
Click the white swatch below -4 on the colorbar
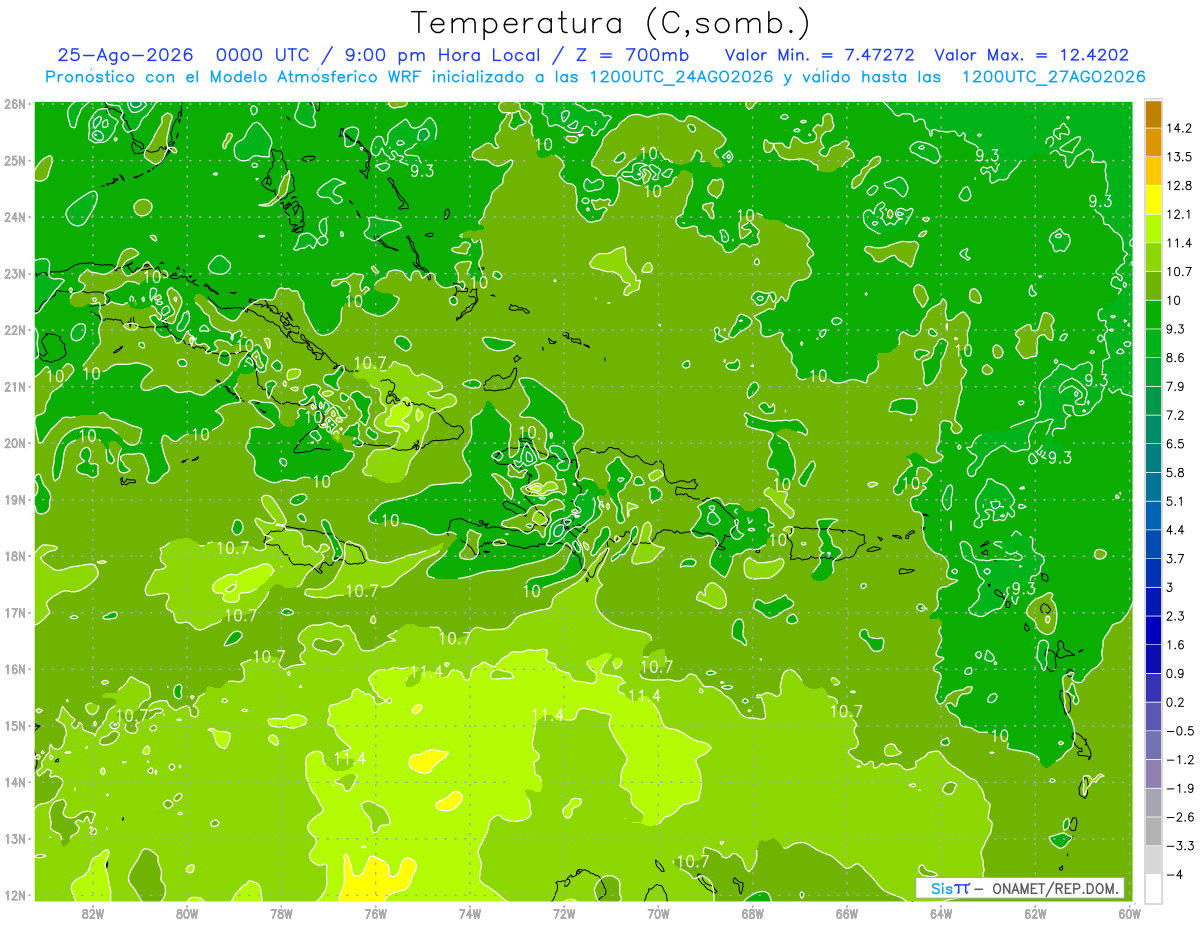pos(1153,888)
